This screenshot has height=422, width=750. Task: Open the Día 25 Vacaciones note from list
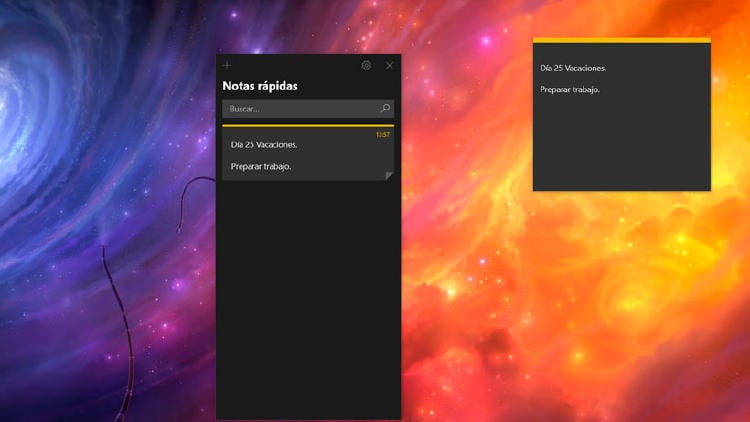[264, 145]
